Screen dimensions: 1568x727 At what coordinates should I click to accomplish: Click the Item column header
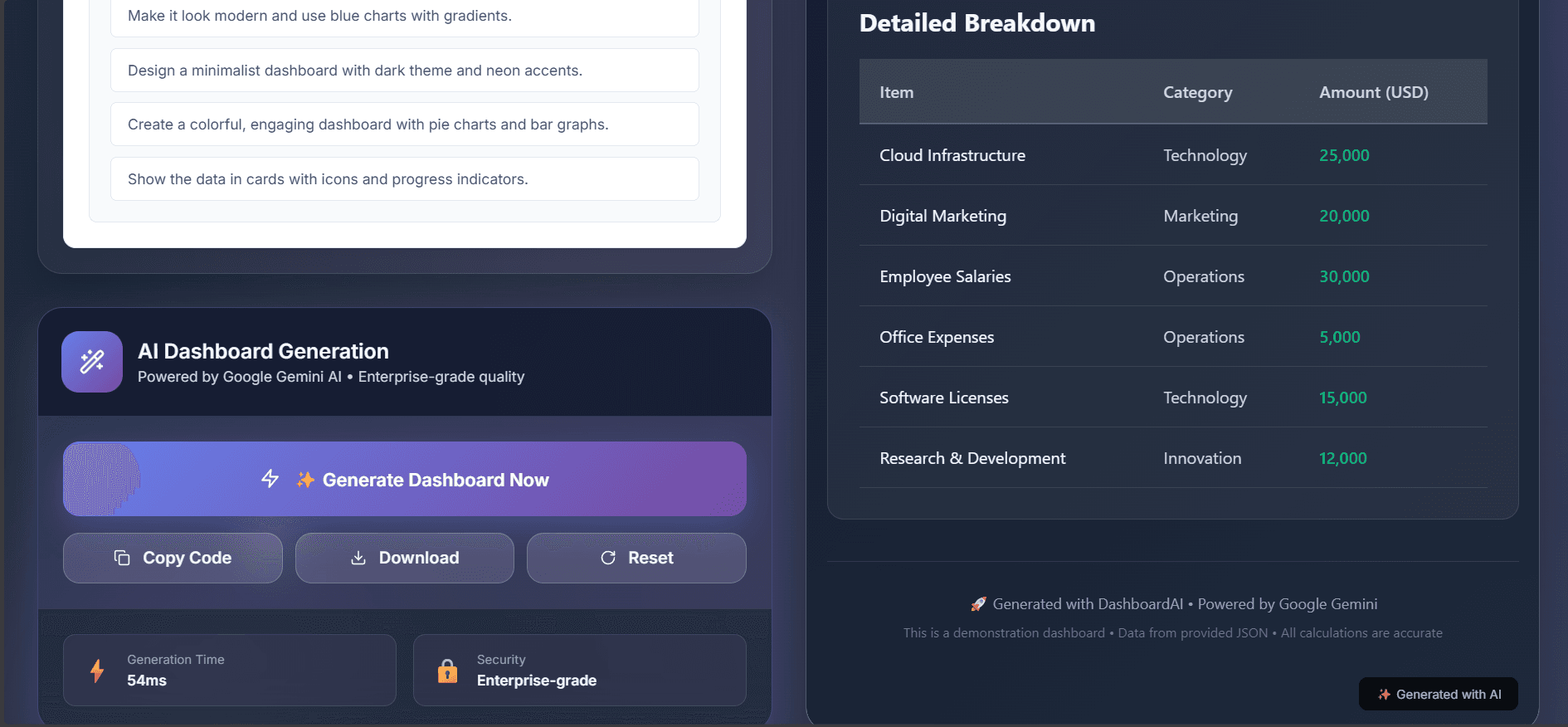tap(897, 92)
